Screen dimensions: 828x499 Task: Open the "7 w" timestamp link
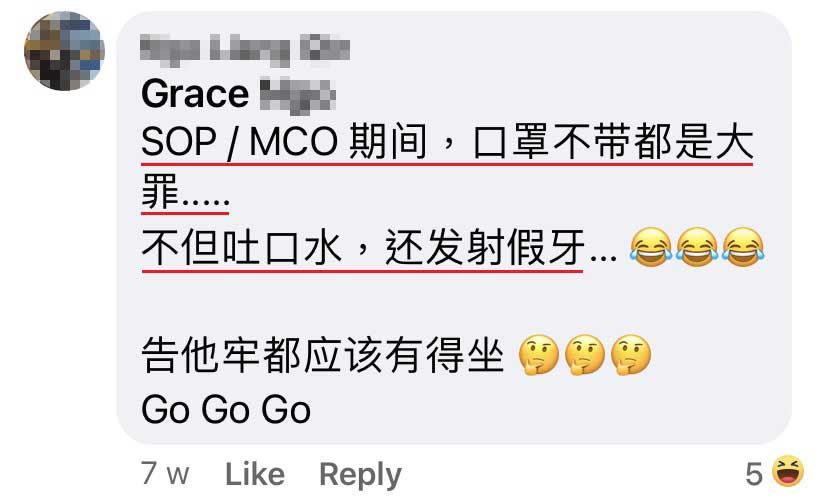pos(165,474)
